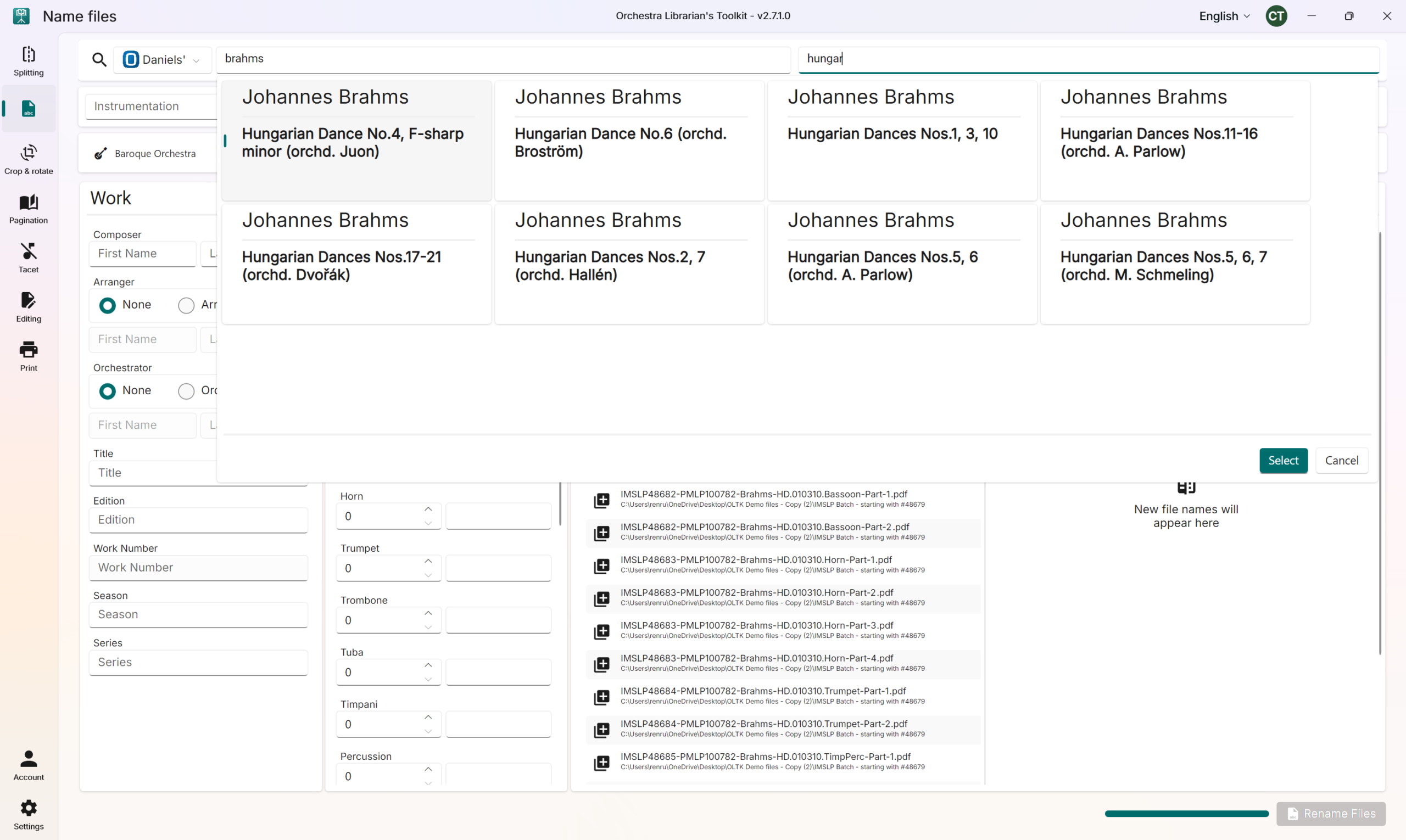The height and width of the screenshot is (840, 1406).
Task: Increase Timpani count with up arrow
Action: click(x=428, y=717)
